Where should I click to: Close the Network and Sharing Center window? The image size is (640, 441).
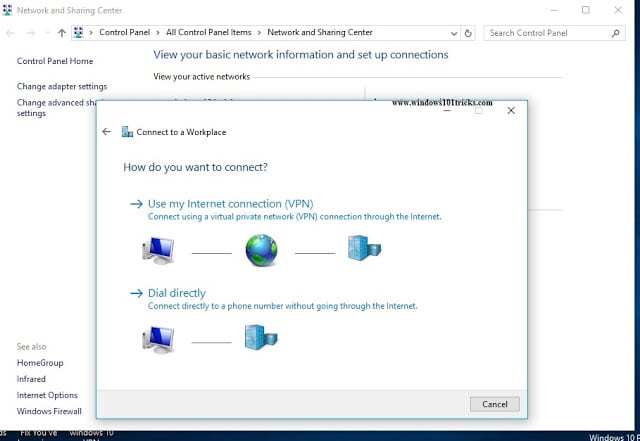coord(618,10)
